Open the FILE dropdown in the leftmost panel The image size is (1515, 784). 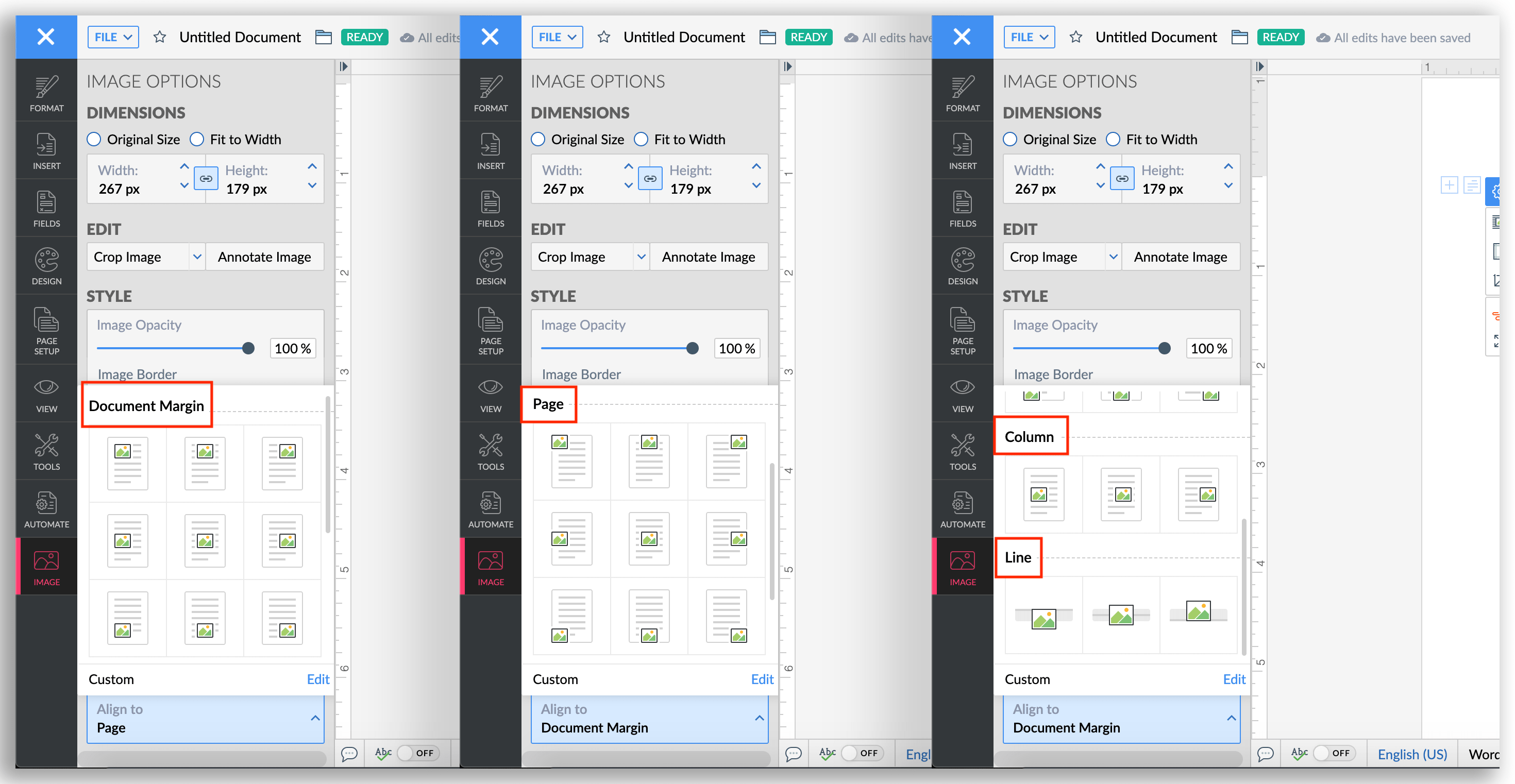pos(113,37)
